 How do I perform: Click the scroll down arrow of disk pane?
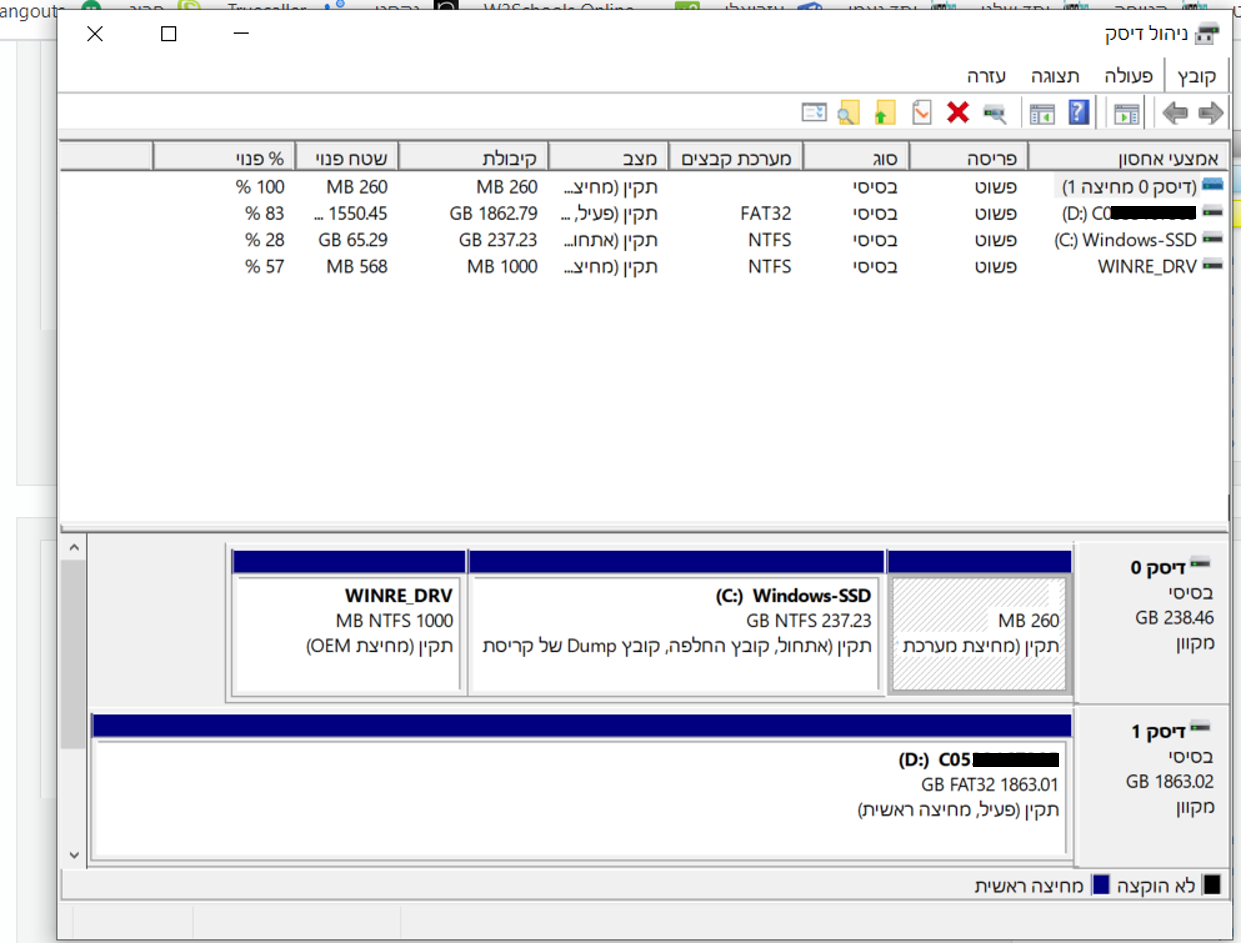point(73,855)
